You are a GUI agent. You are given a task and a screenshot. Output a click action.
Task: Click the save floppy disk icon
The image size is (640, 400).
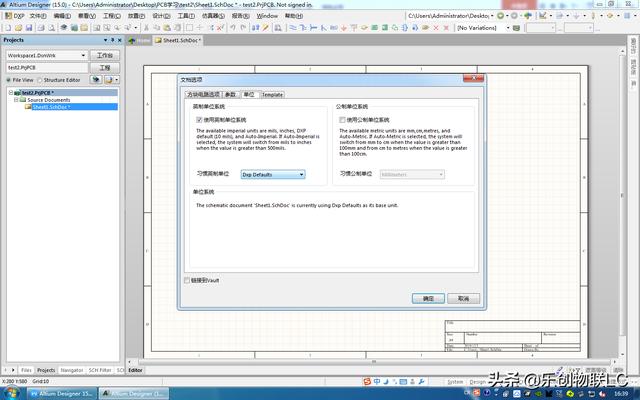coord(29,28)
